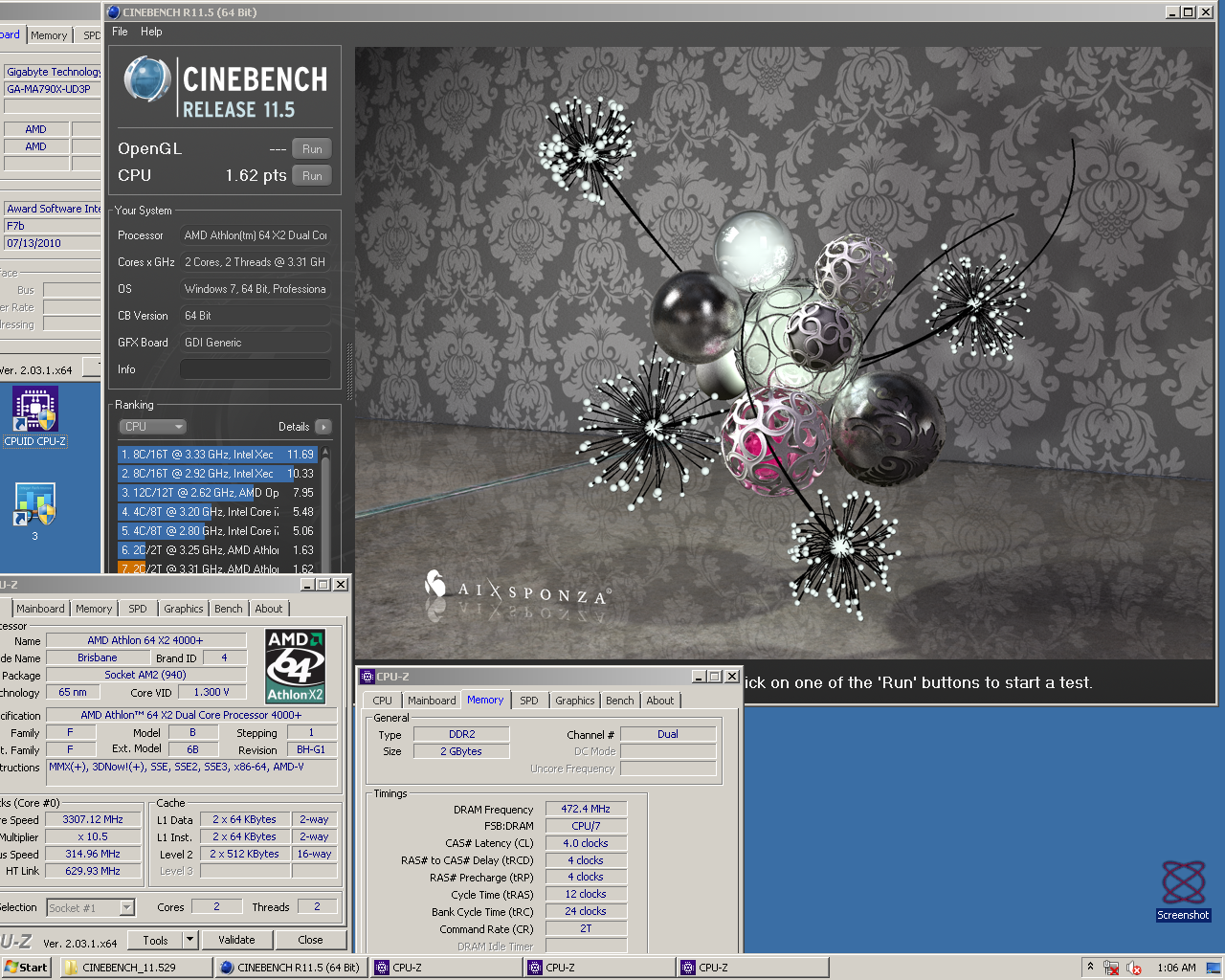Viewport: 1225px width, 980px height.
Task: Click the Info input field
Action: (x=256, y=369)
